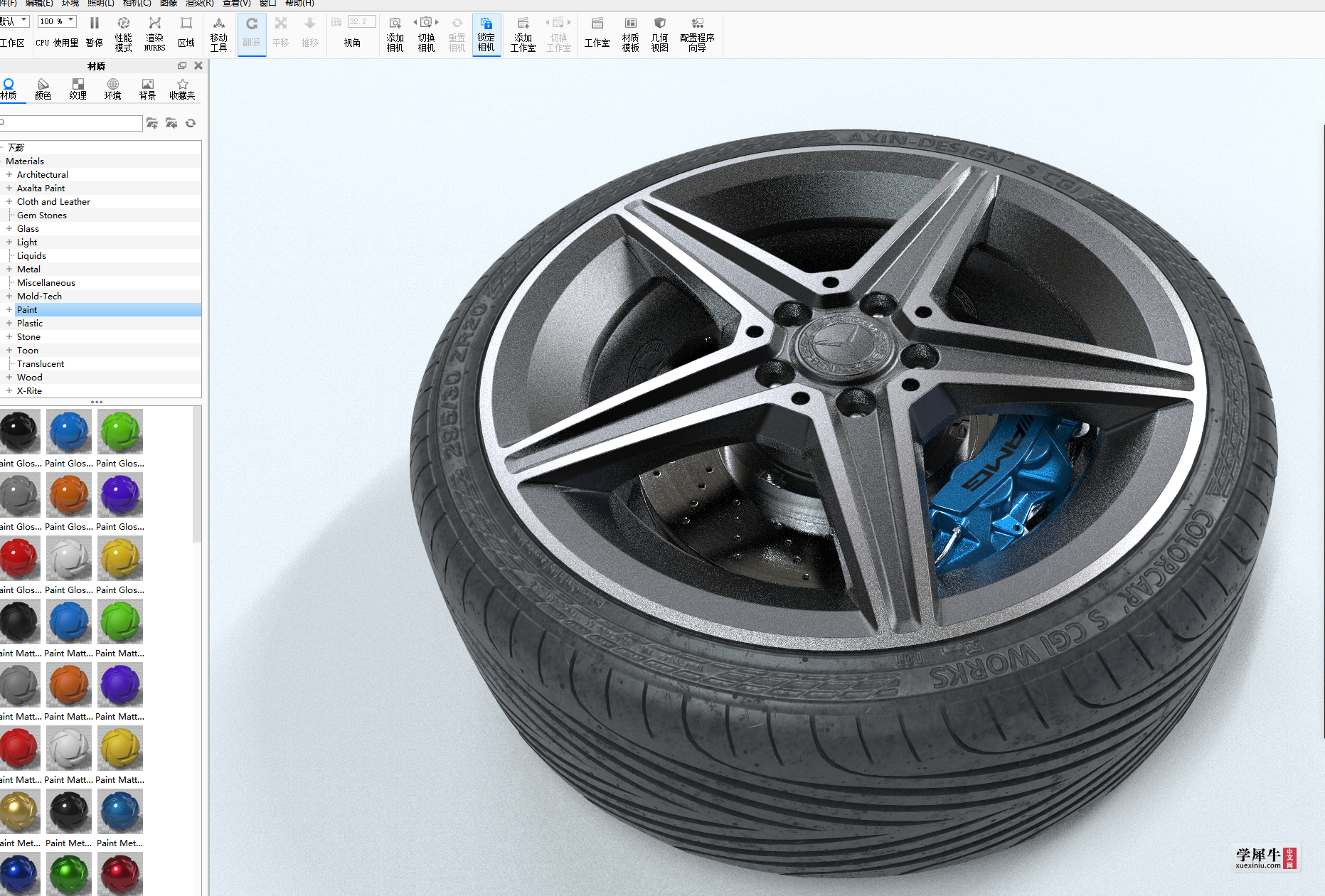Pick the yellow Paint Gloss material ball
The image size is (1325, 896).
click(x=120, y=558)
